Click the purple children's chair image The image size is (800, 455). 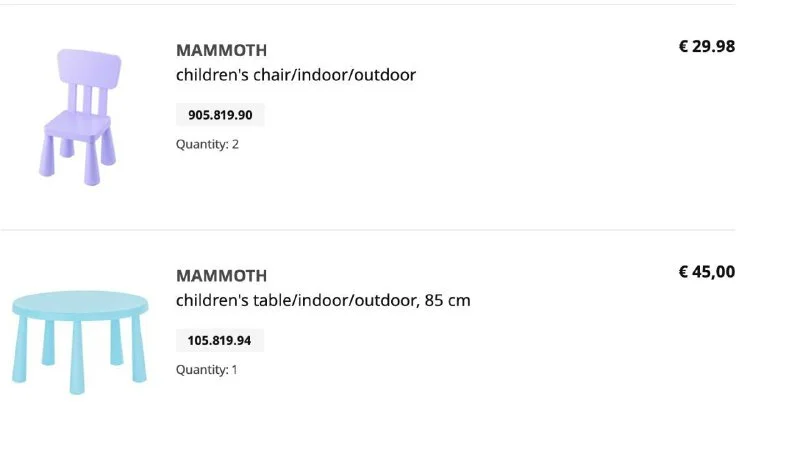click(79, 115)
